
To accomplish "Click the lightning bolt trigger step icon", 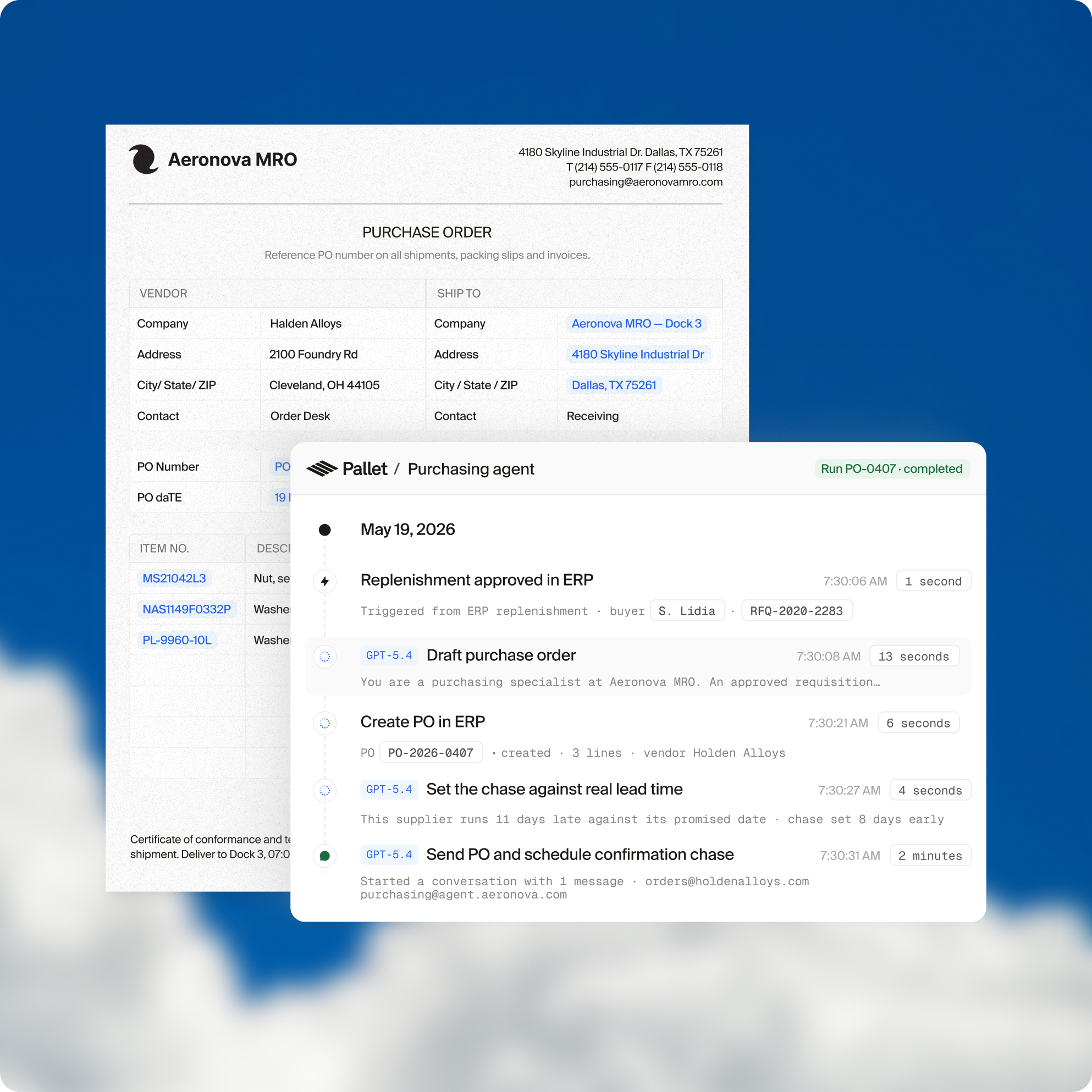I will coord(325,581).
